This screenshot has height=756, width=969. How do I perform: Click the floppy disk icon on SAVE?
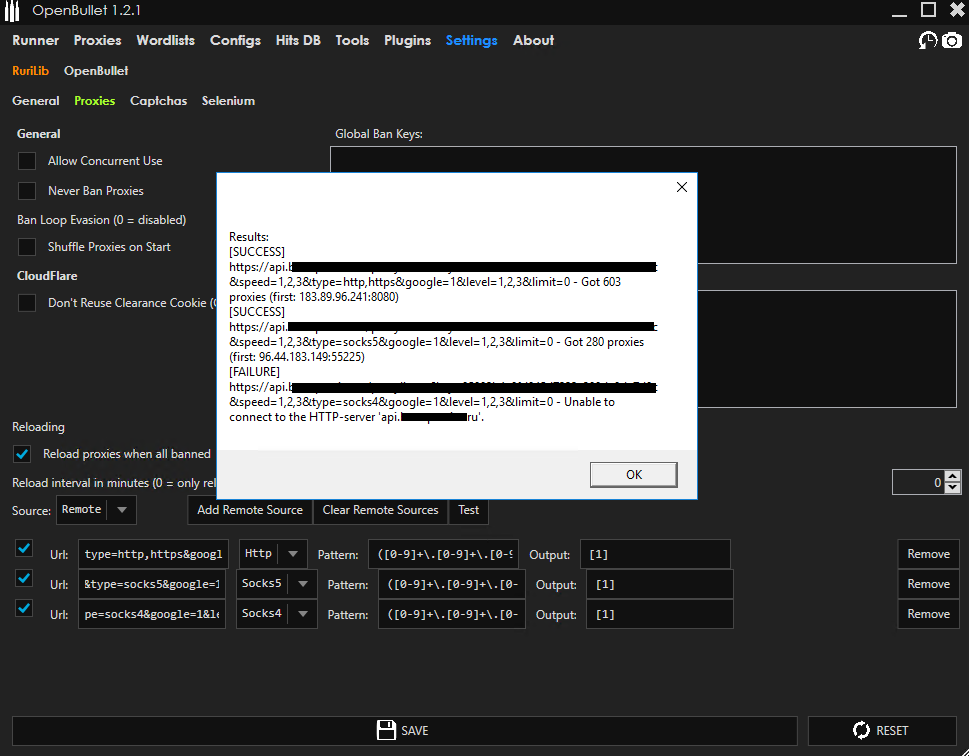coord(385,730)
